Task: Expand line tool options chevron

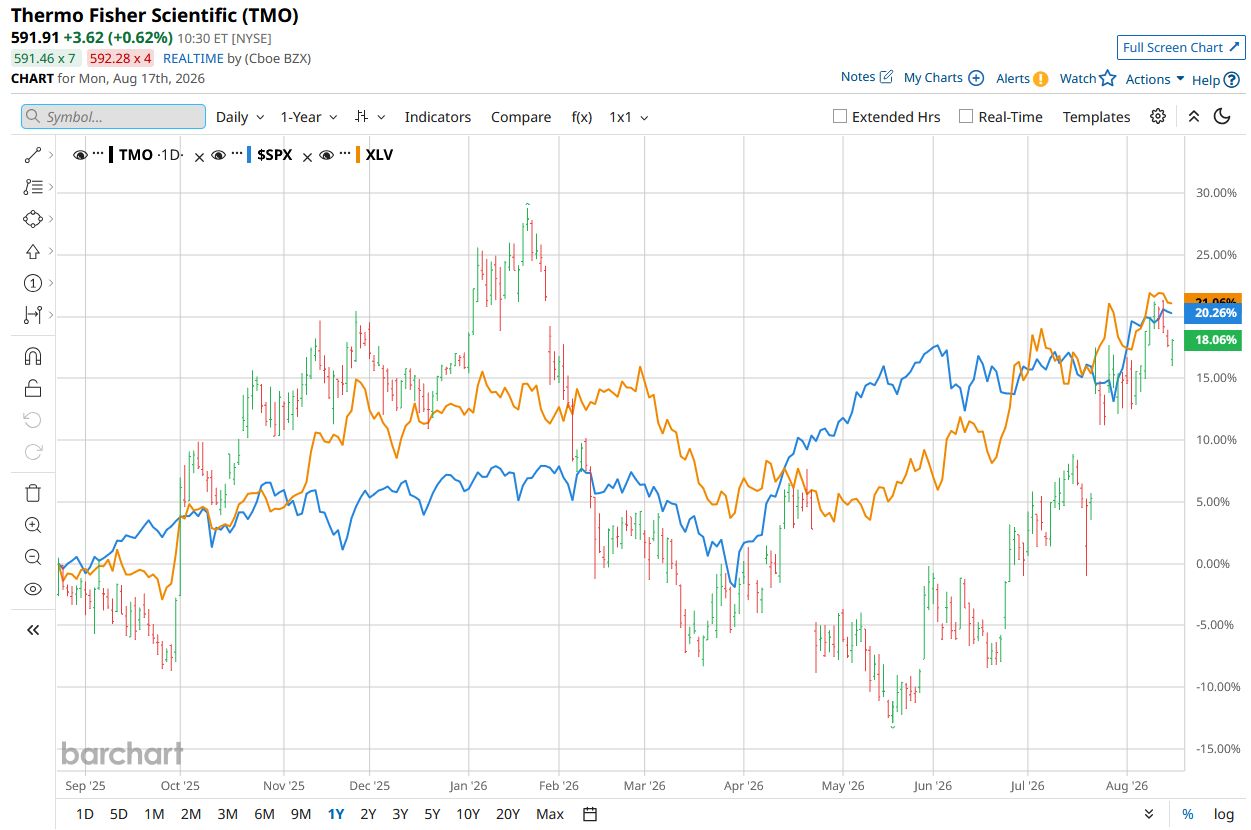Action: click(x=51, y=155)
